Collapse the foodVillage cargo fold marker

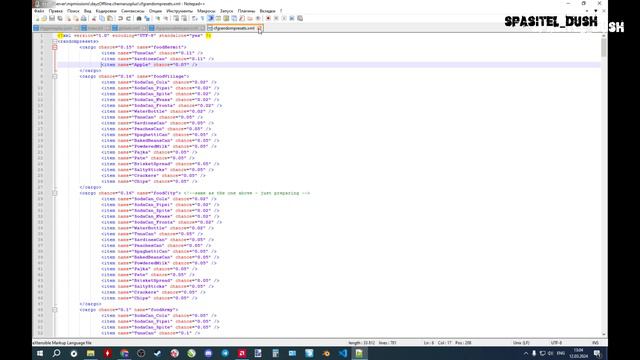pyautogui.click(x=55, y=76)
